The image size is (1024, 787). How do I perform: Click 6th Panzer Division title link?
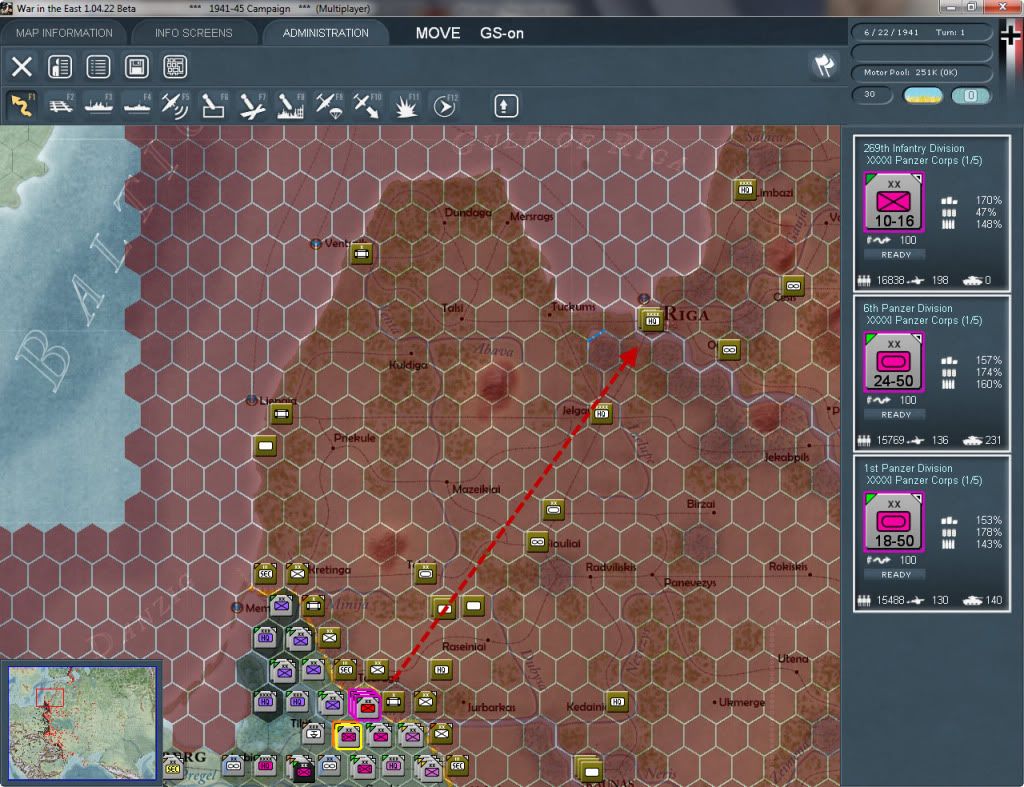907,308
